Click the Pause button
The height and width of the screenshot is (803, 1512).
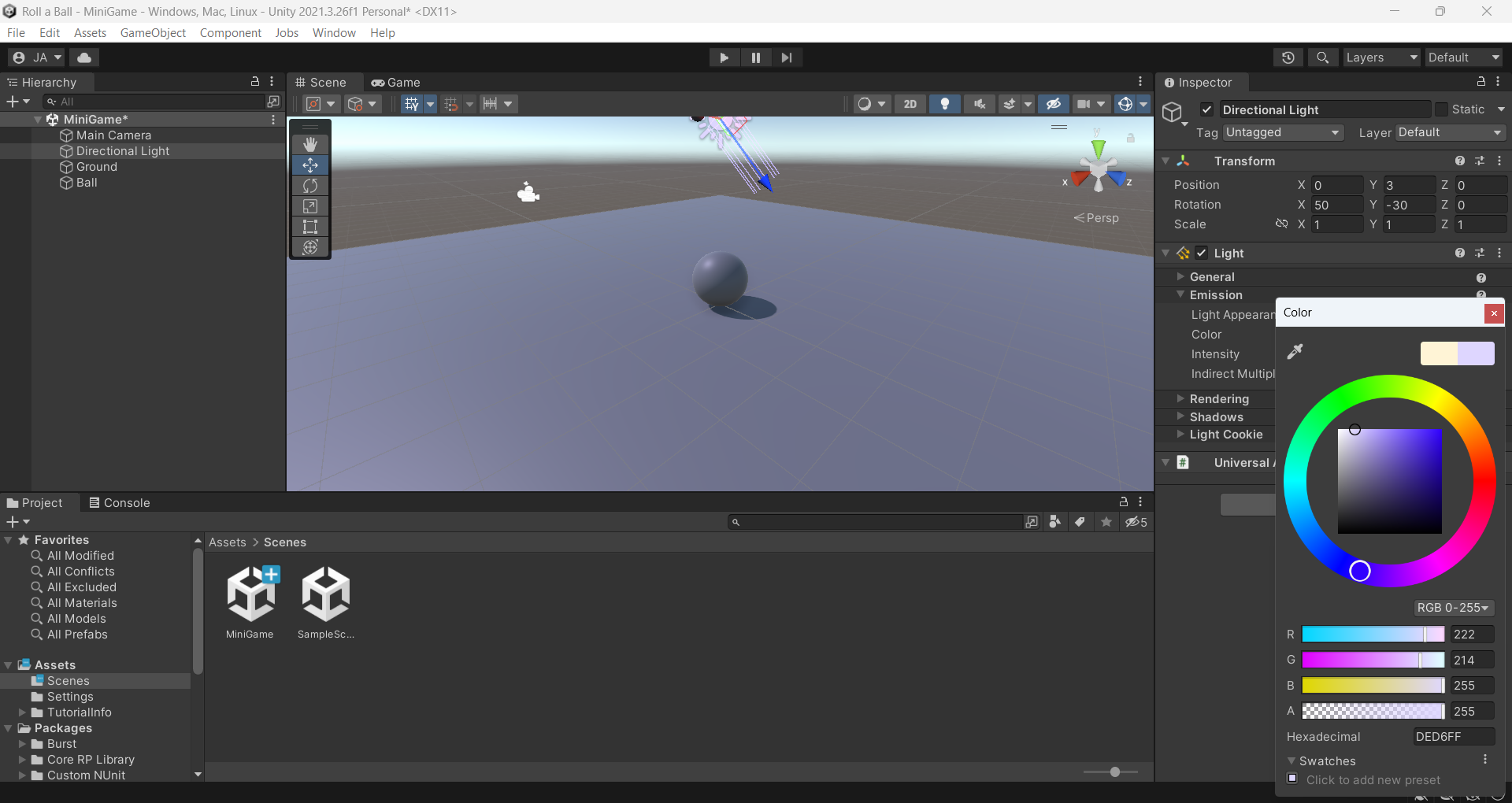pyautogui.click(x=755, y=57)
